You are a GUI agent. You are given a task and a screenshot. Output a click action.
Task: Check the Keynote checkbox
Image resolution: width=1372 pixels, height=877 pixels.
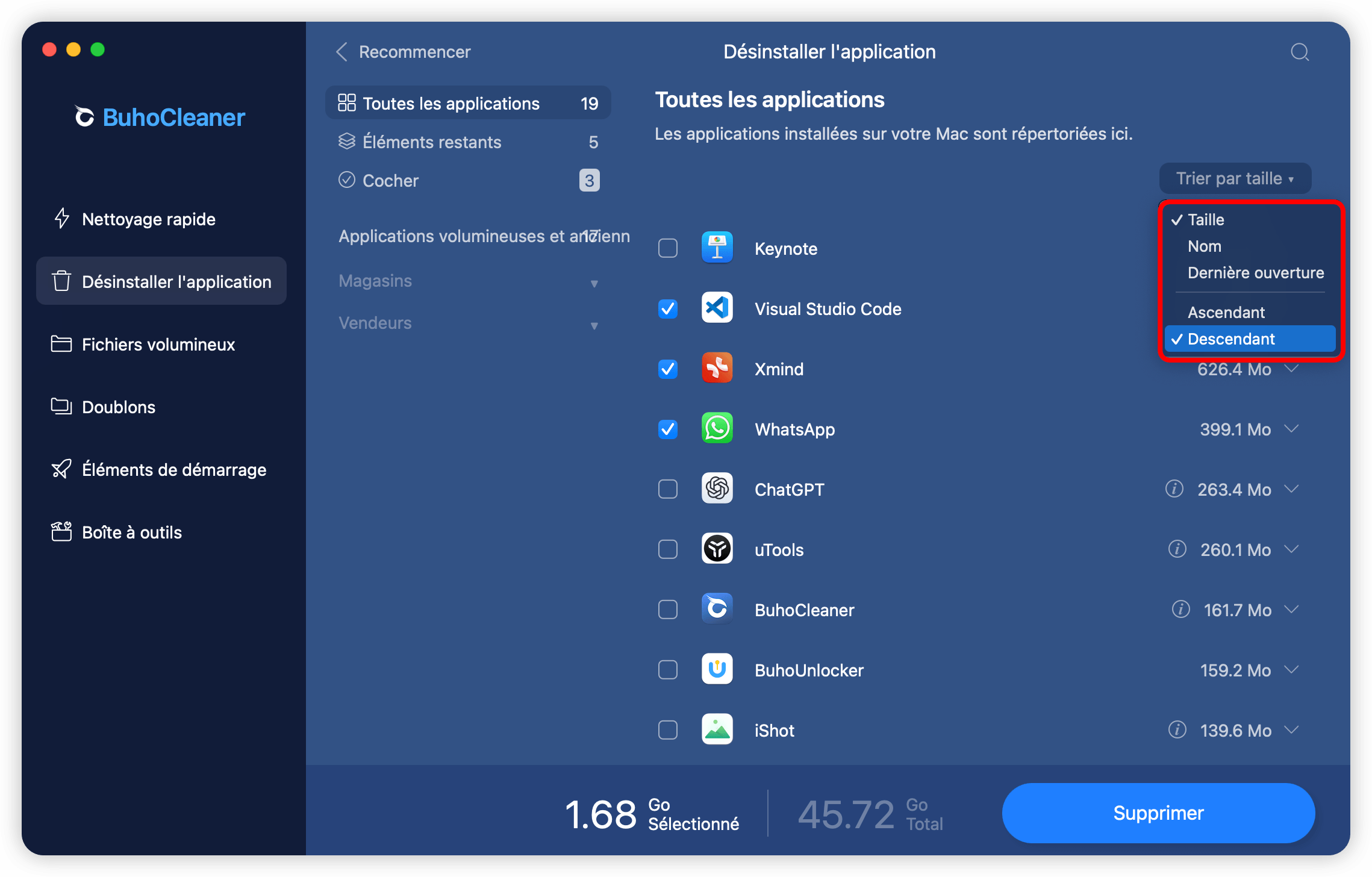(668, 248)
